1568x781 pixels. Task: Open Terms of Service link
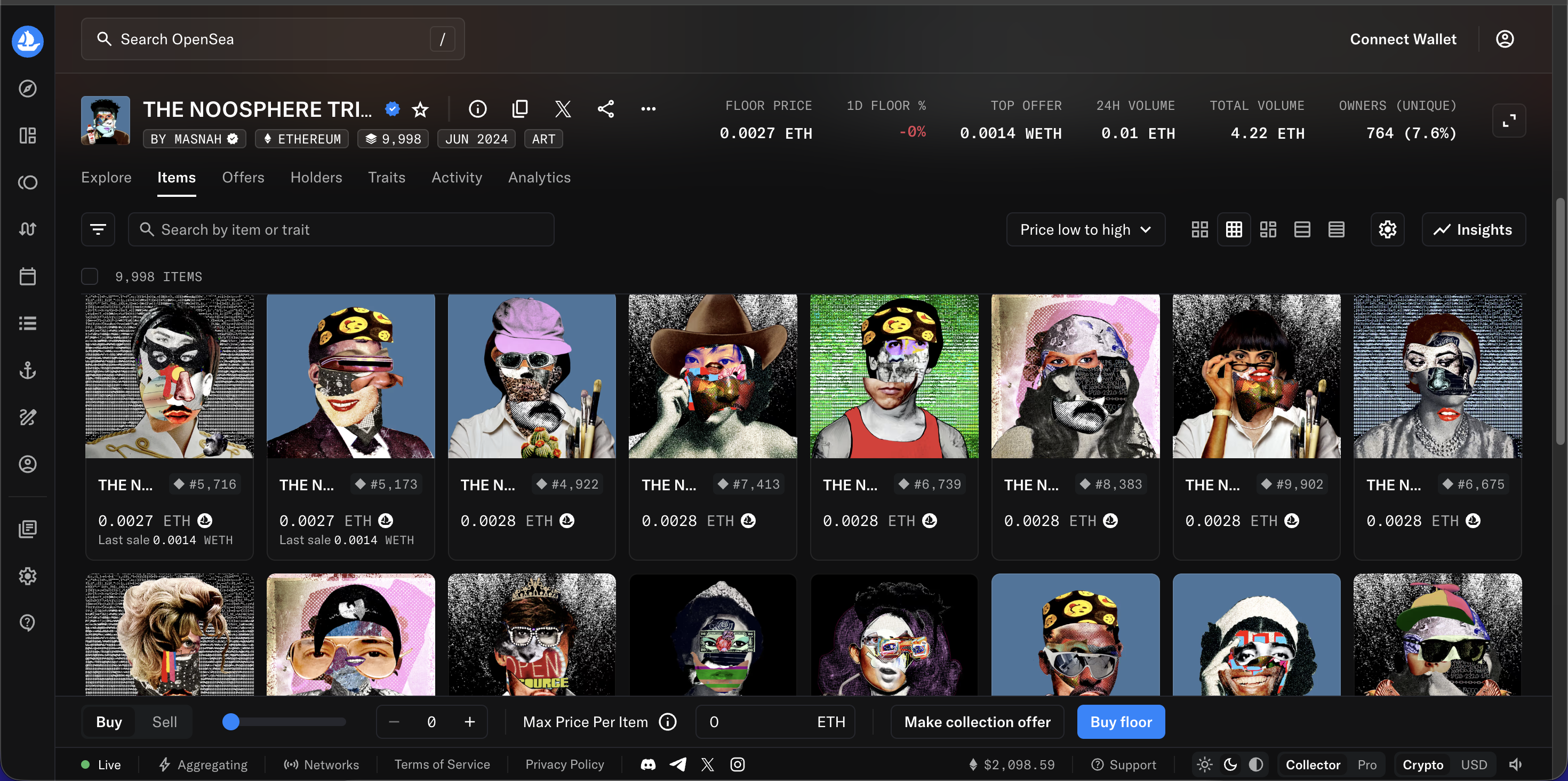pos(442,764)
